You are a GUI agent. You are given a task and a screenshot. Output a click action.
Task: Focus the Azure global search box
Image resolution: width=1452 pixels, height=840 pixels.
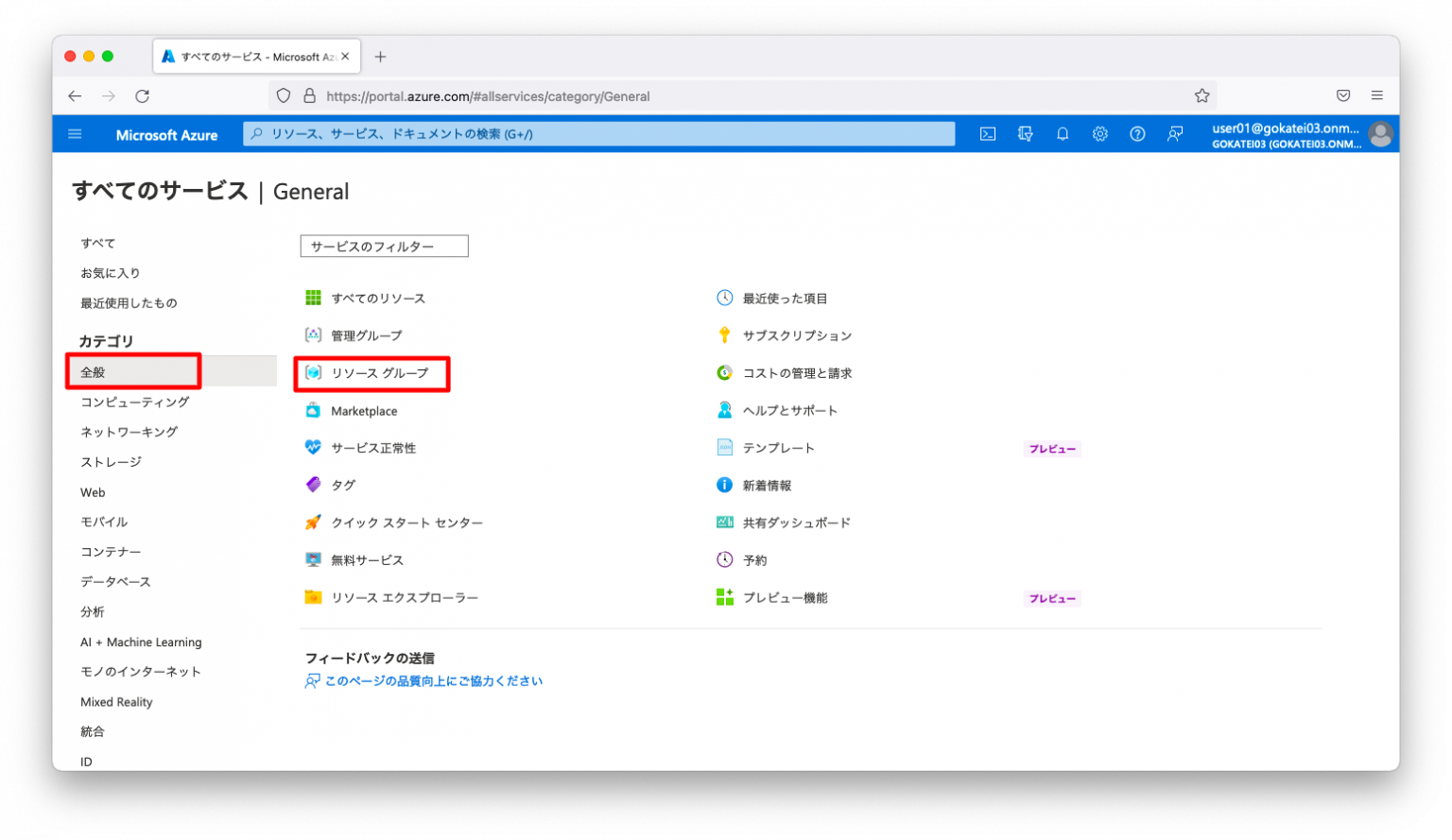[x=599, y=134]
